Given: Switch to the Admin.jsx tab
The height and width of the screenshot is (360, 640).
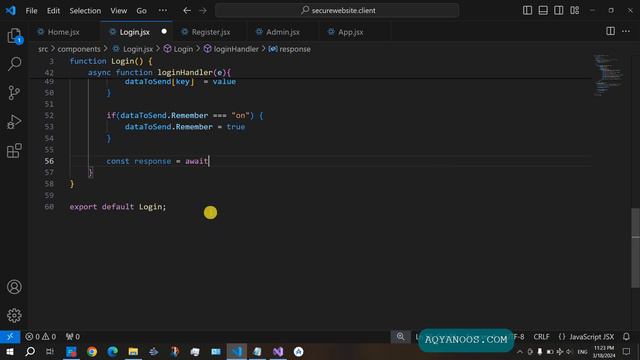Looking at the screenshot, I should coord(282,32).
